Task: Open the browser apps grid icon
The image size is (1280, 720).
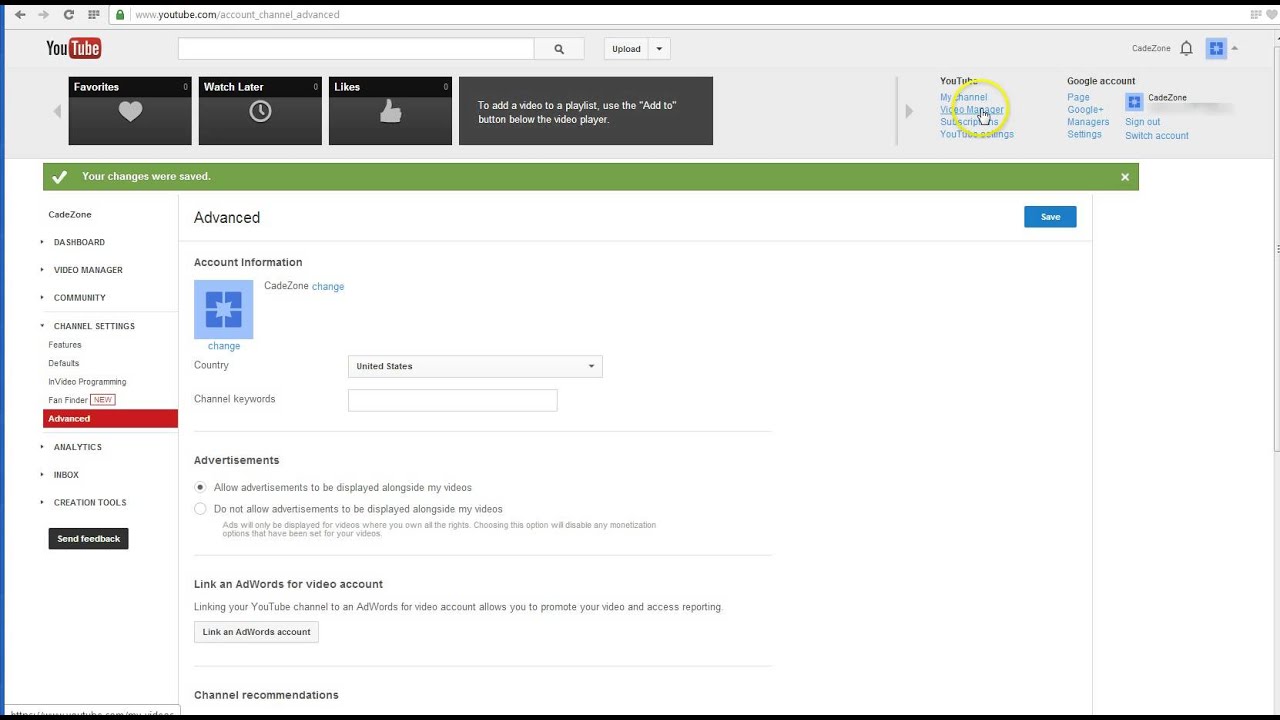Action: 94,15
